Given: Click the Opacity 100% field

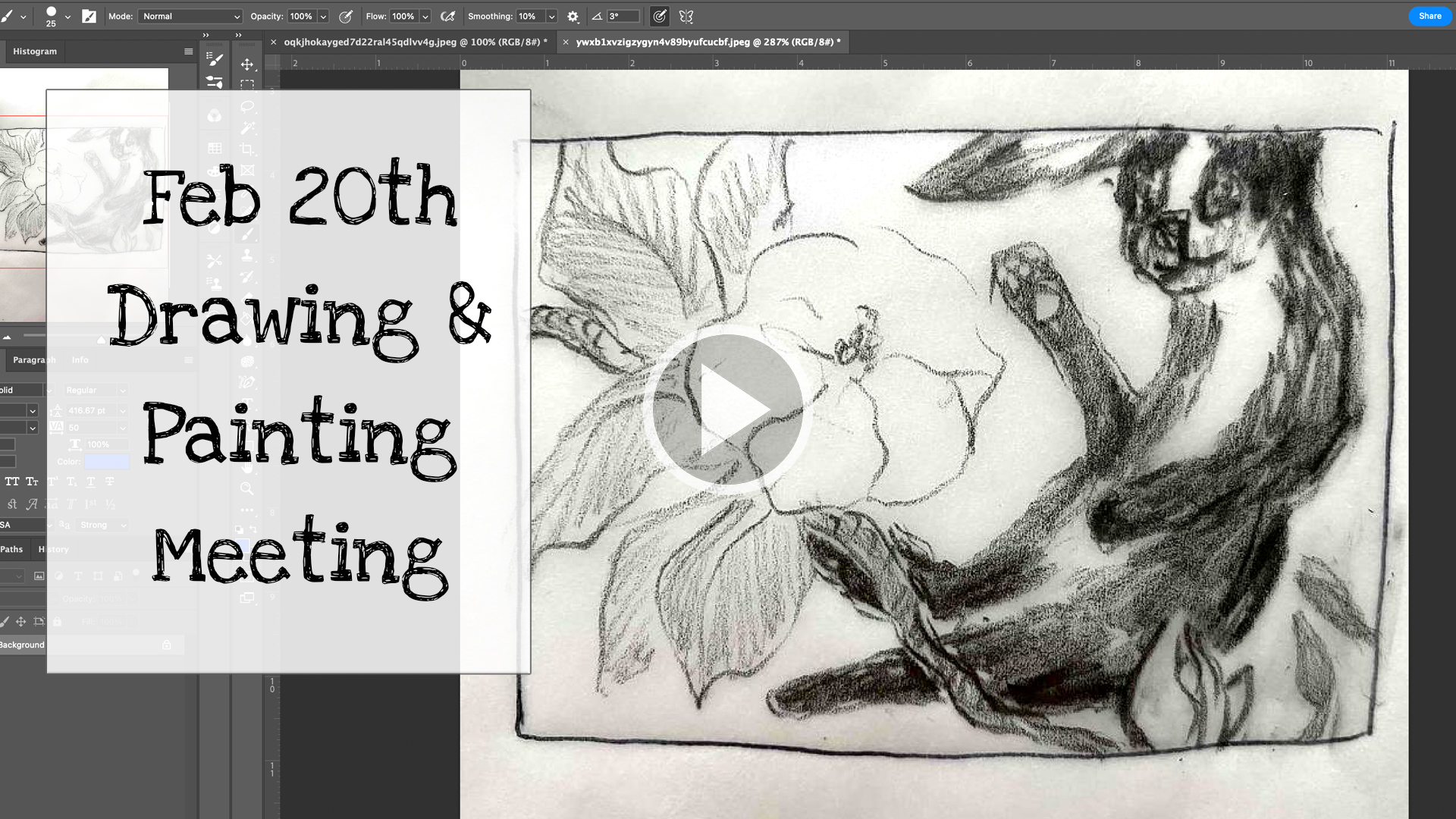Looking at the screenshot, I should [x=301, y=16].
